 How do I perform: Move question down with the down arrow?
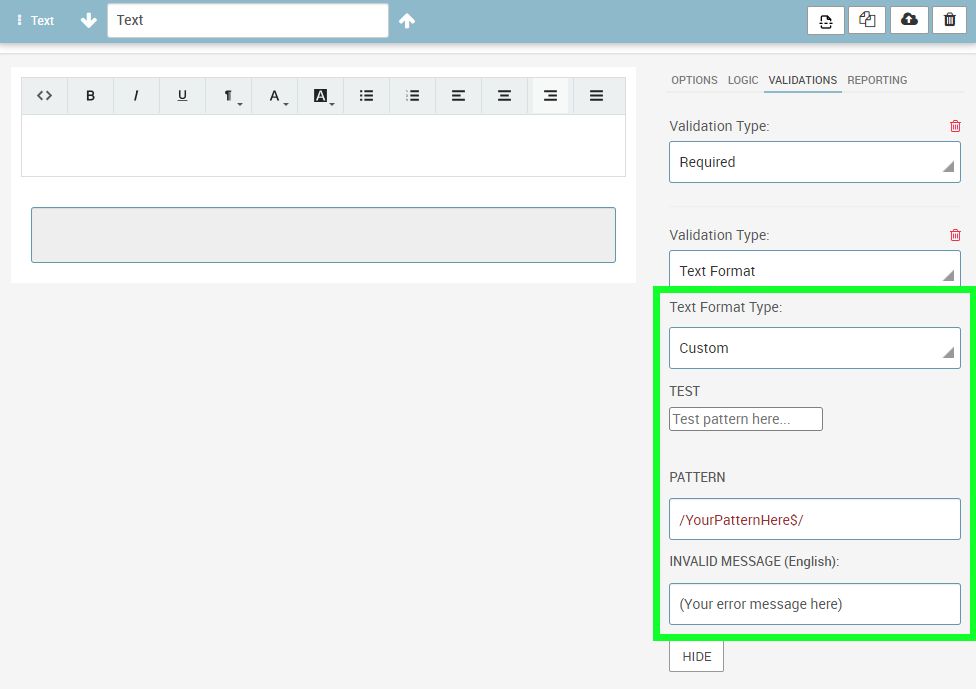click(x=89, y=21)
